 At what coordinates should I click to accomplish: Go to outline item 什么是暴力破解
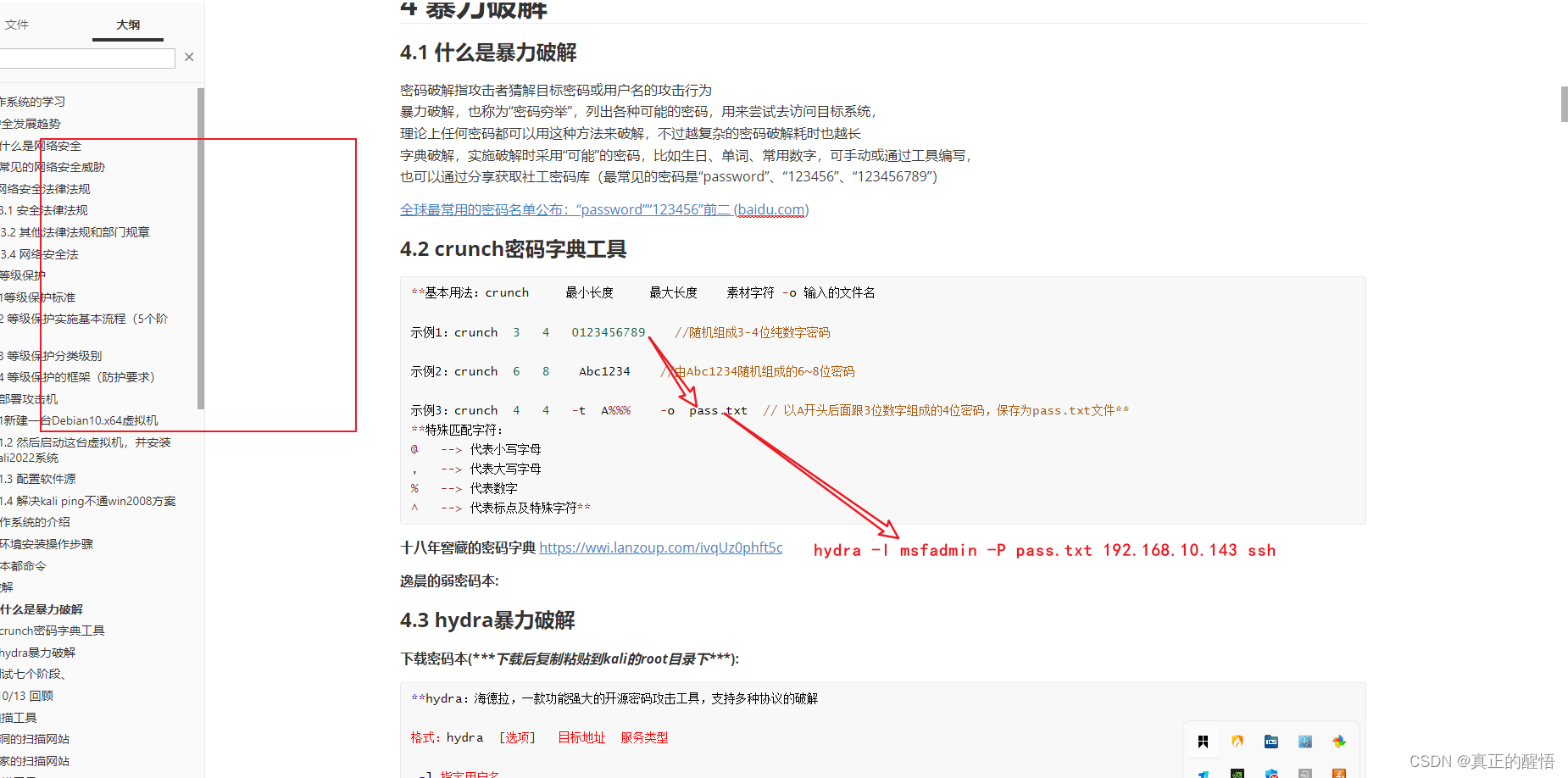click(42, 609)
